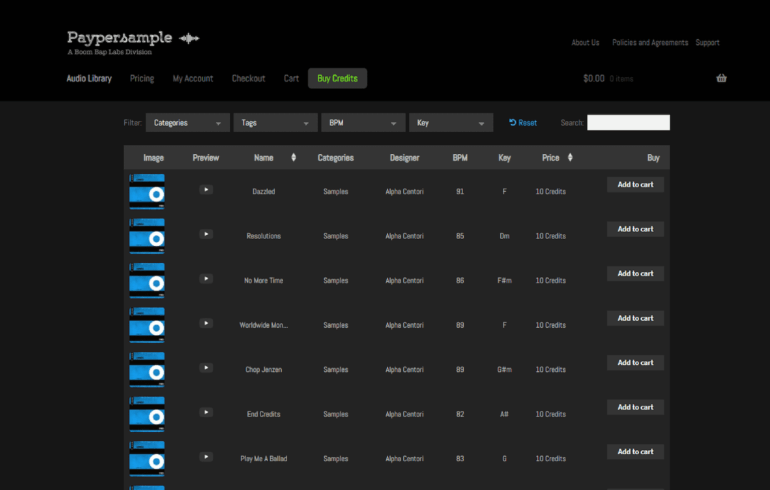Add Dazzled to cart

[635, 184]
